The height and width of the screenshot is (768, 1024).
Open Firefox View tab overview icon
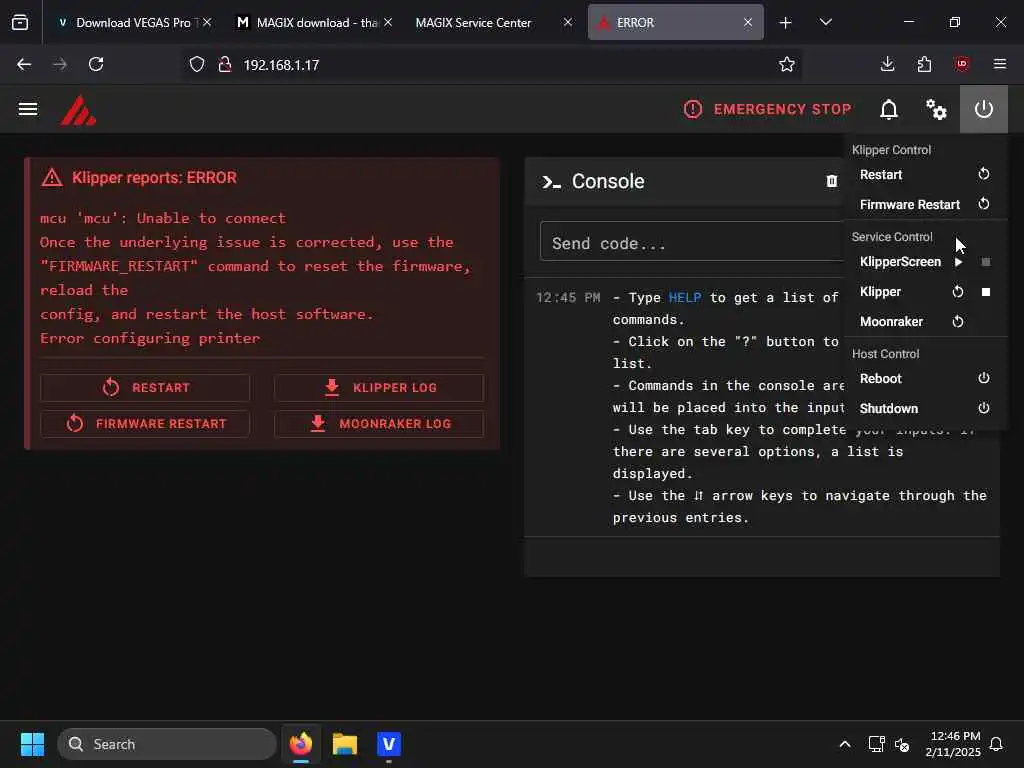[x=20, y=23]
